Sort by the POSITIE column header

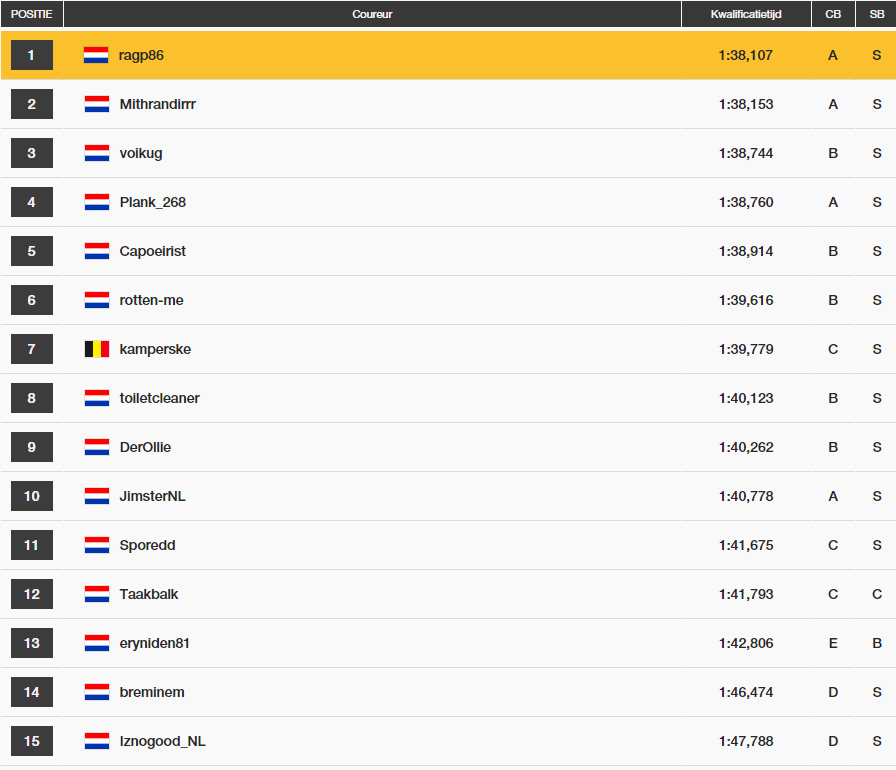[x=31, y=14]
